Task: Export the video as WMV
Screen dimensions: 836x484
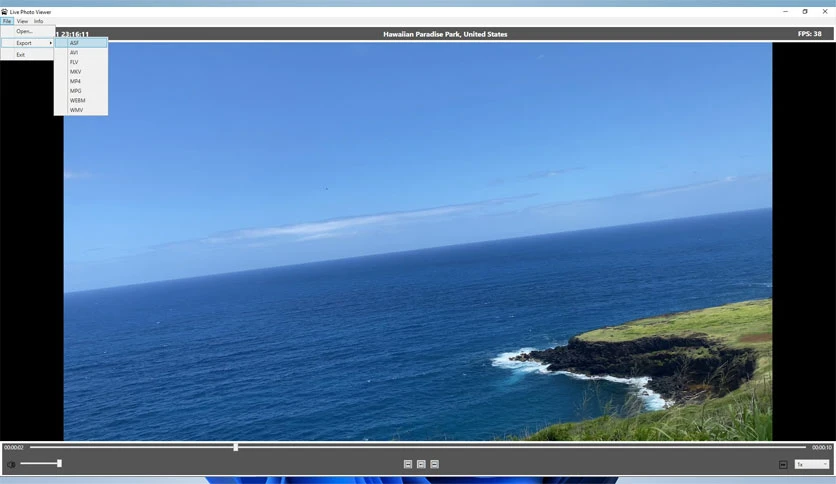Action: click(x=81, y=110)
